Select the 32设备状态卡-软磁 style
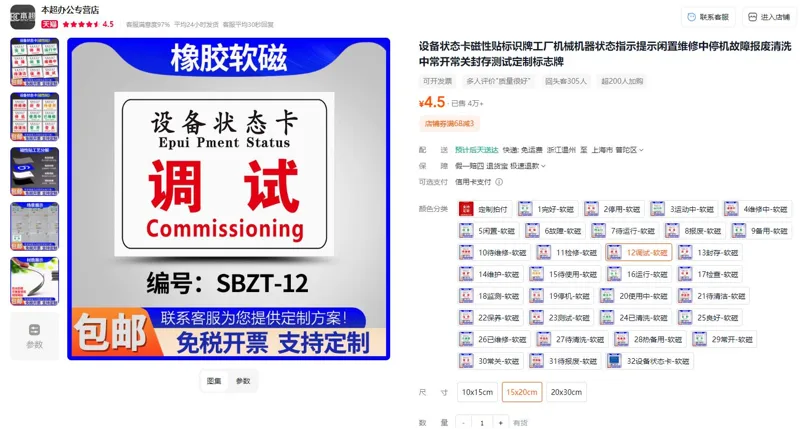This screenshot has width=800, height=429. (650, 361)
